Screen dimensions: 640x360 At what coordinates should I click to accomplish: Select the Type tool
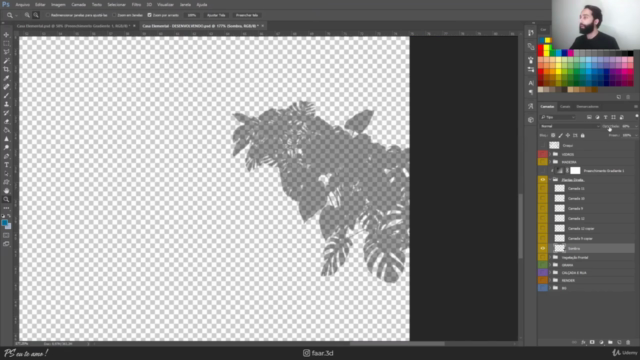click(x=7, y=164)
